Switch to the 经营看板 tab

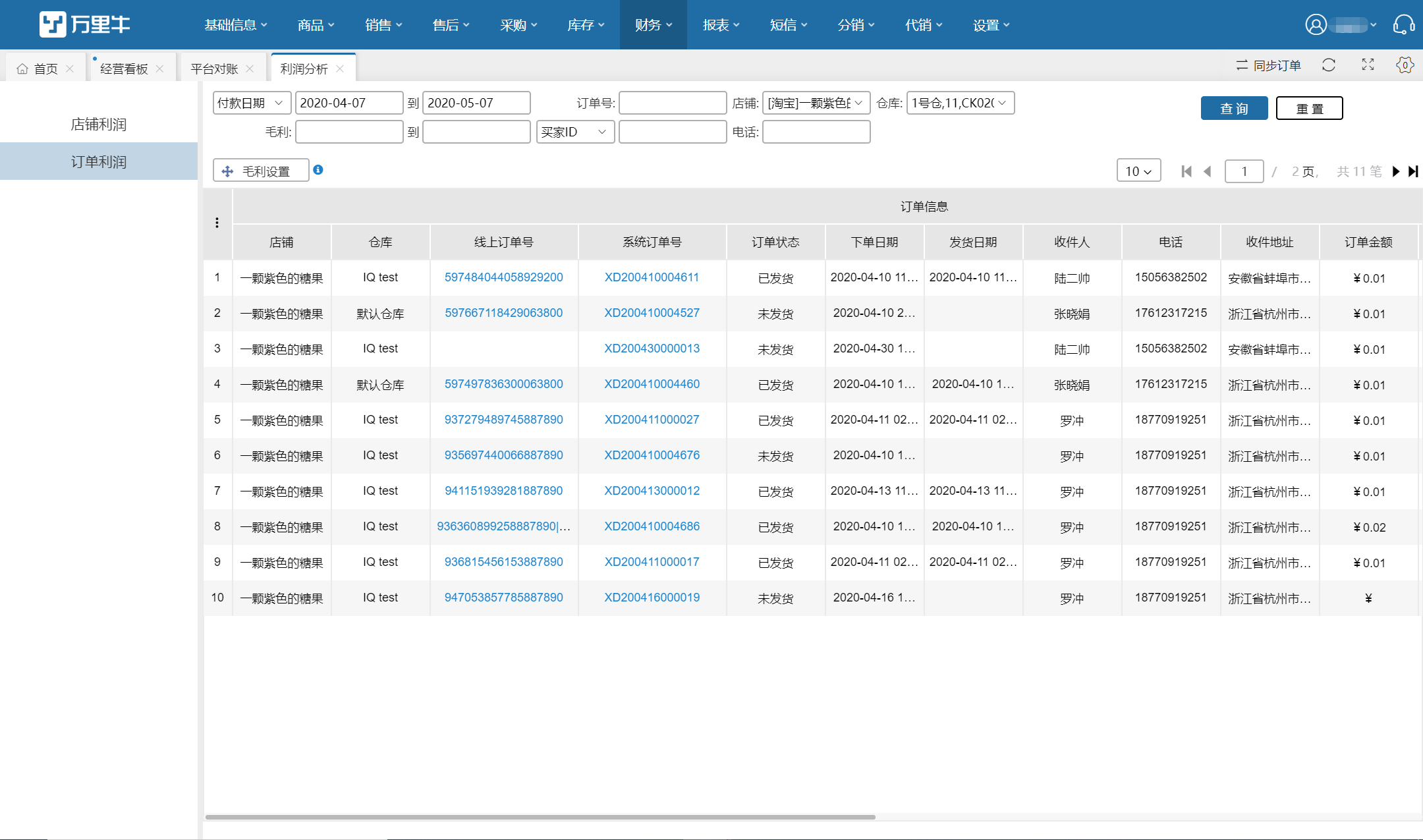(124, 69)
